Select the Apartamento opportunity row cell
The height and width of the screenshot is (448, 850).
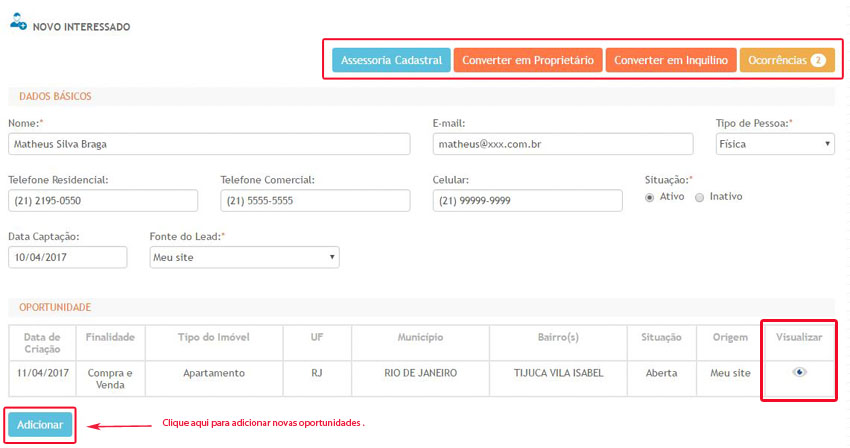(213, 373)
